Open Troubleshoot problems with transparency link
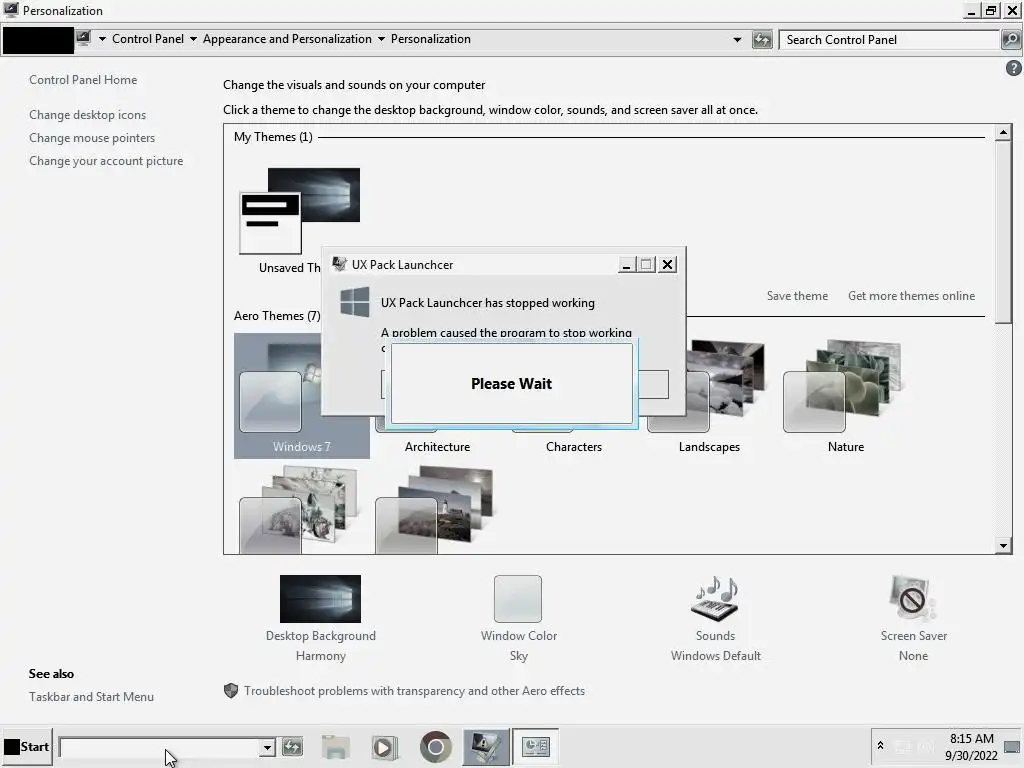The image size is (1024, 768). click(x=414, y=691)
